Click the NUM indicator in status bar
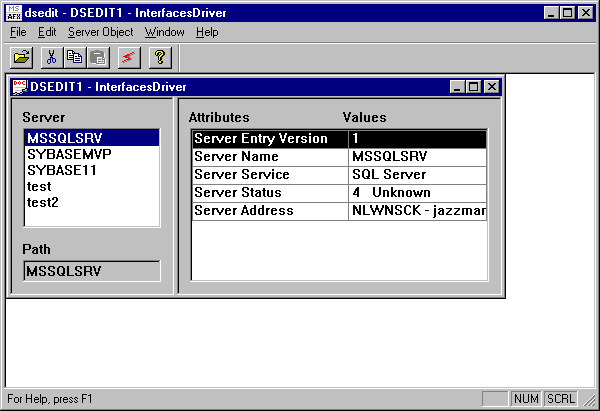The image size is (600, 411). coord(526,399)
